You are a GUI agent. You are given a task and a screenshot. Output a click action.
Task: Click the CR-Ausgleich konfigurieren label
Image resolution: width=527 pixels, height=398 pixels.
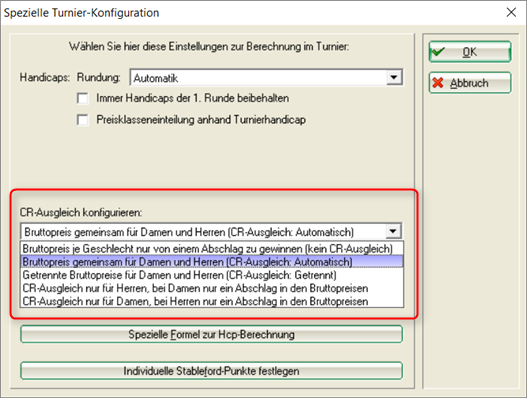(81, 212)
